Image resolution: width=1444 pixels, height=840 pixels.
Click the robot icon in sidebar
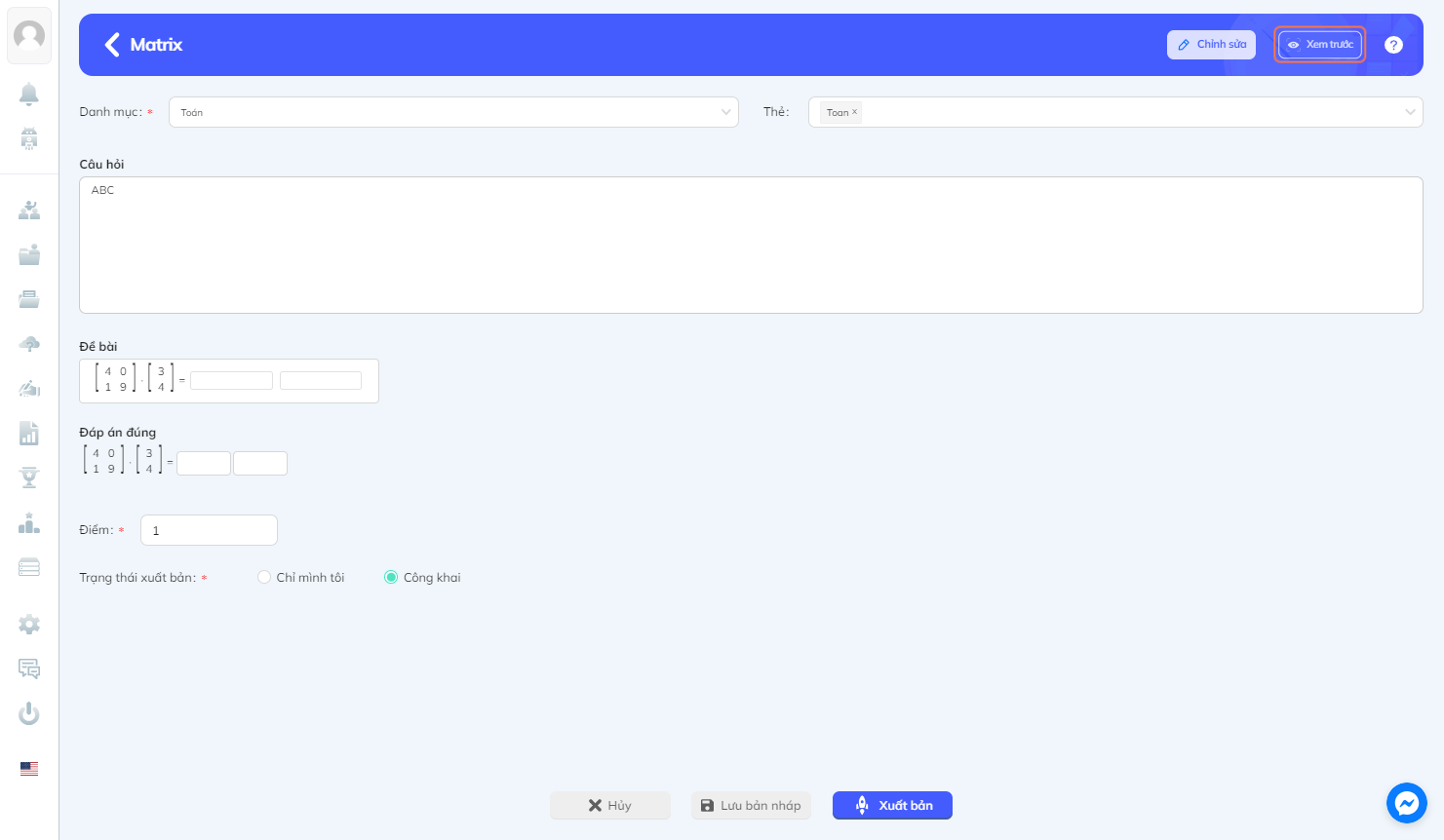pos(29,138)
